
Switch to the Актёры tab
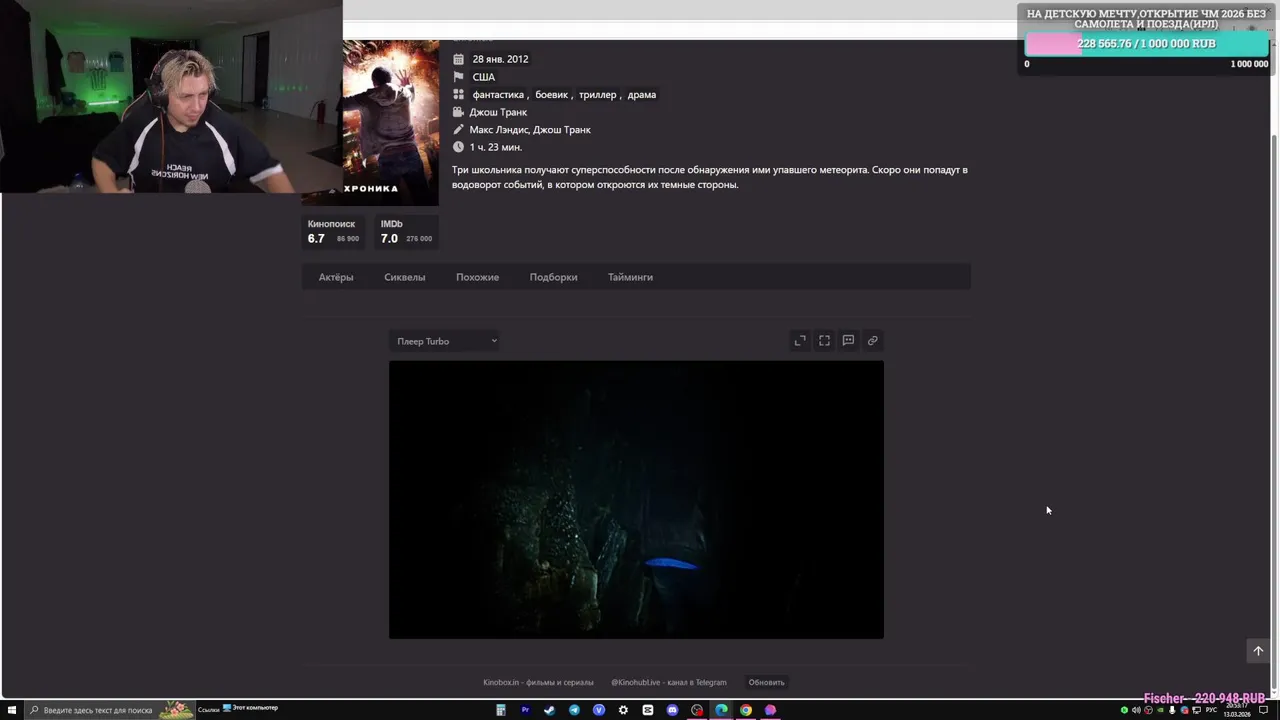(x=336, y=277)
